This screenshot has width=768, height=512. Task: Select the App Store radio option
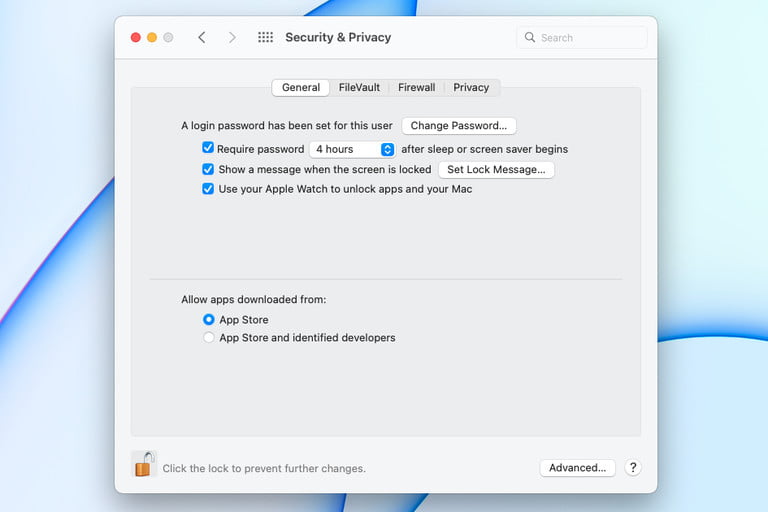pyautogui.click(x=209, y=319)
